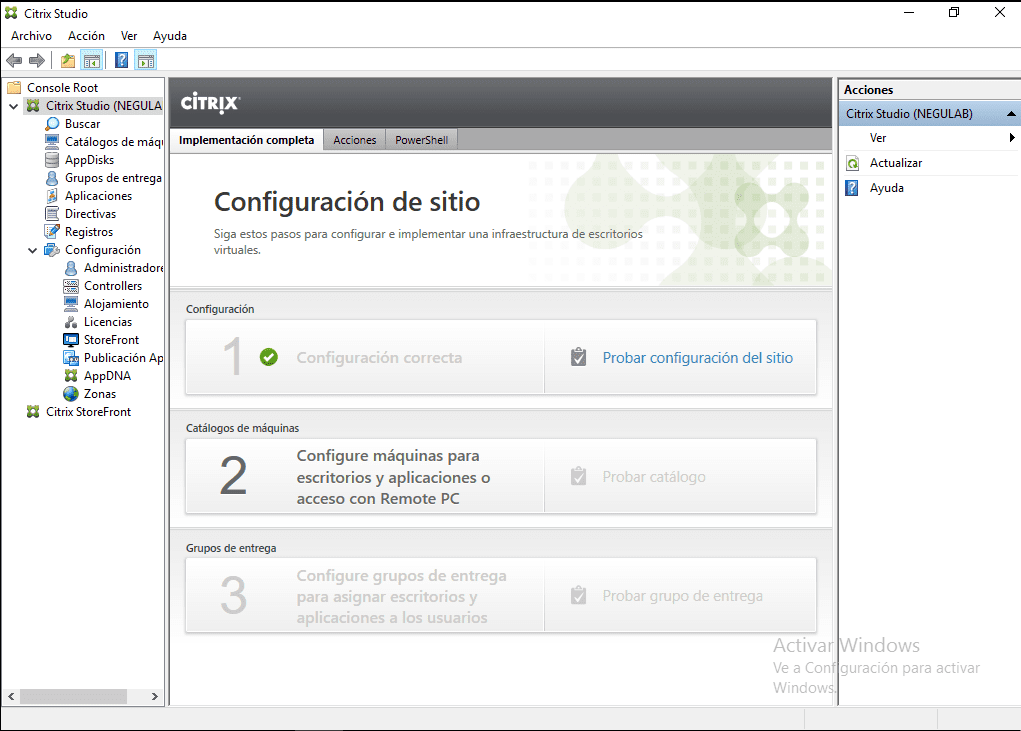Select the Zonas globe icon
Viewport: 1021px width, 731px height.
69,393
